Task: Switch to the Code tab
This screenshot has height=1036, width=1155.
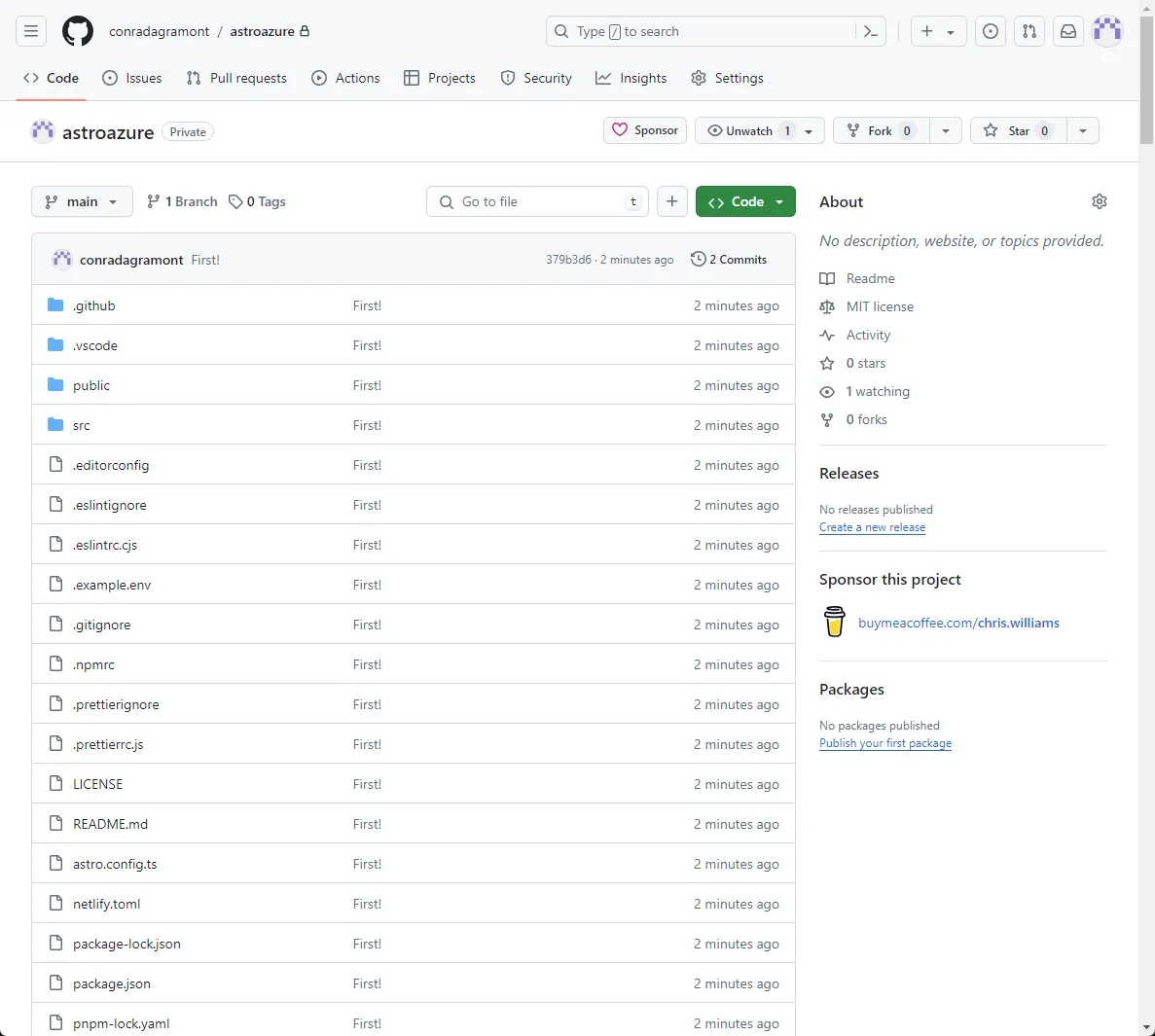Action: point(51,78)
